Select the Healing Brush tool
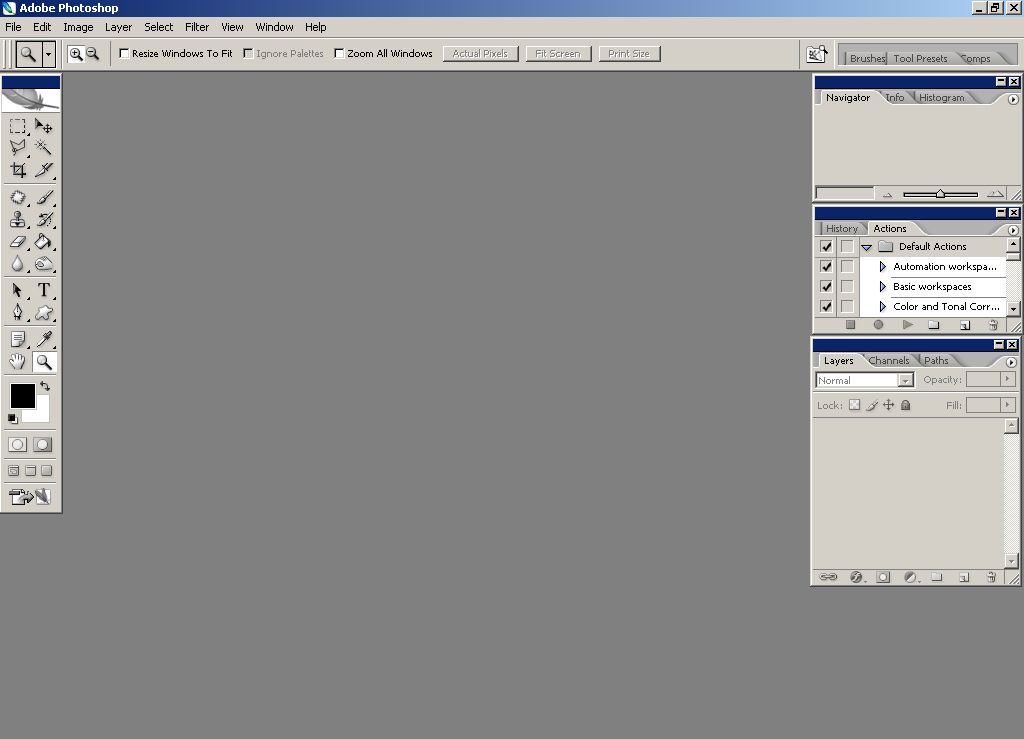The height and width of the screenshot is (740, 1024). pos(18,197)
